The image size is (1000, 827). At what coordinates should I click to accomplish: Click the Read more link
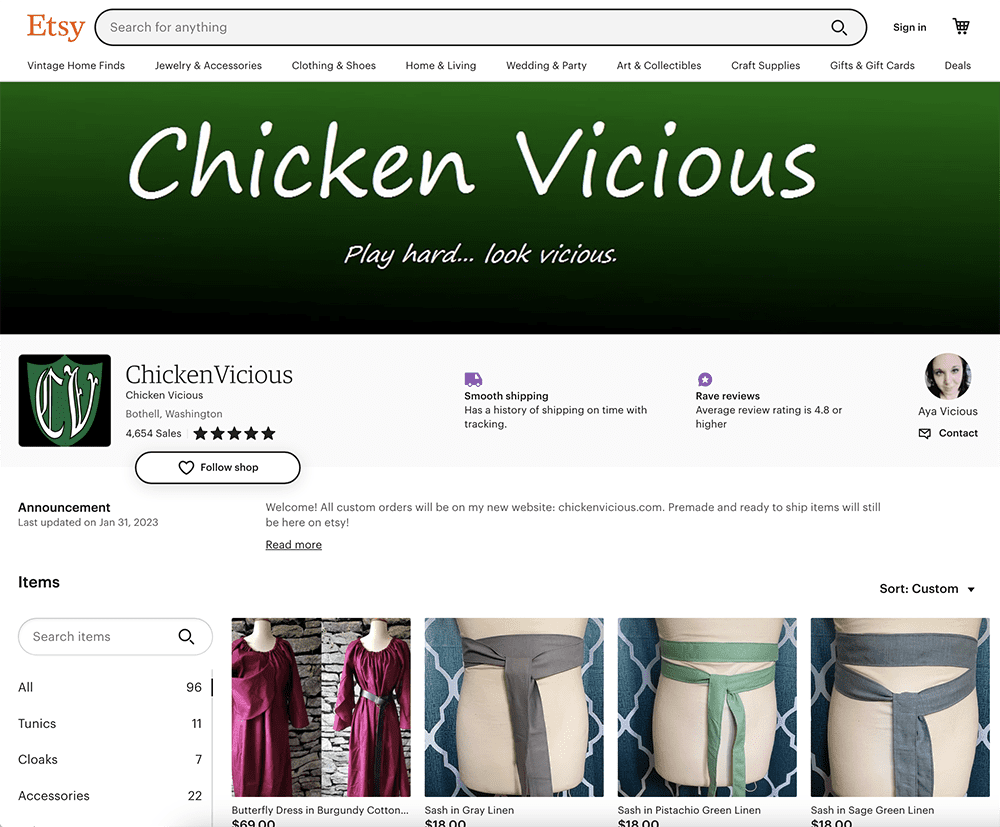(x=293, y=545)
